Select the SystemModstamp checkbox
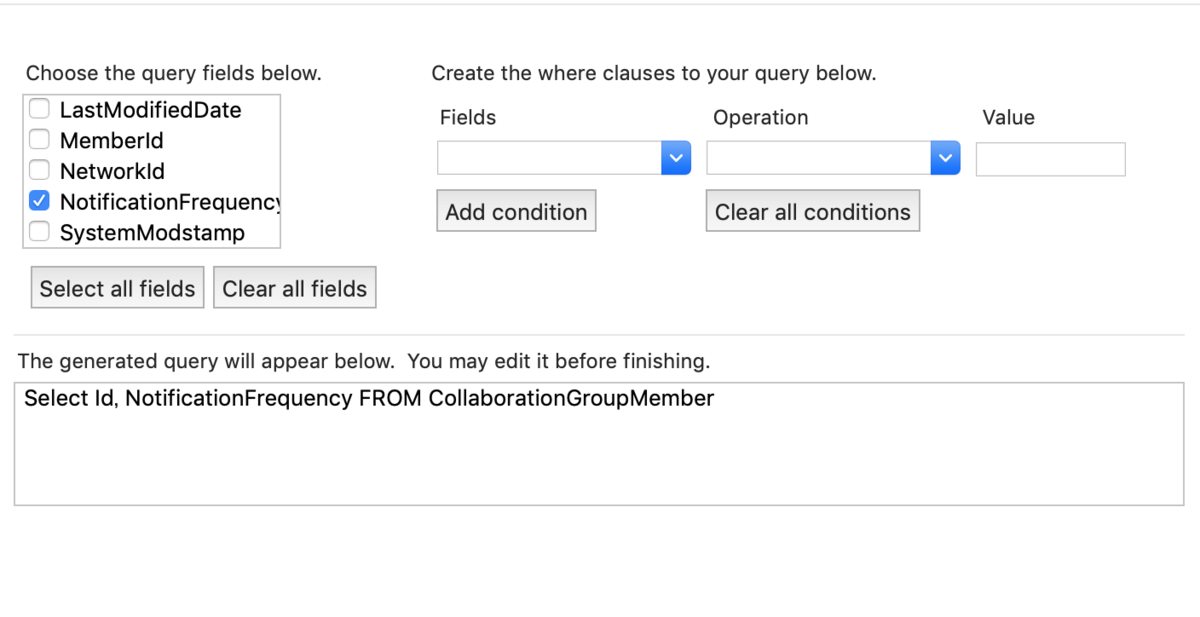The width and height of the screenshot is (1200, 617). click(x=39, y=232)
